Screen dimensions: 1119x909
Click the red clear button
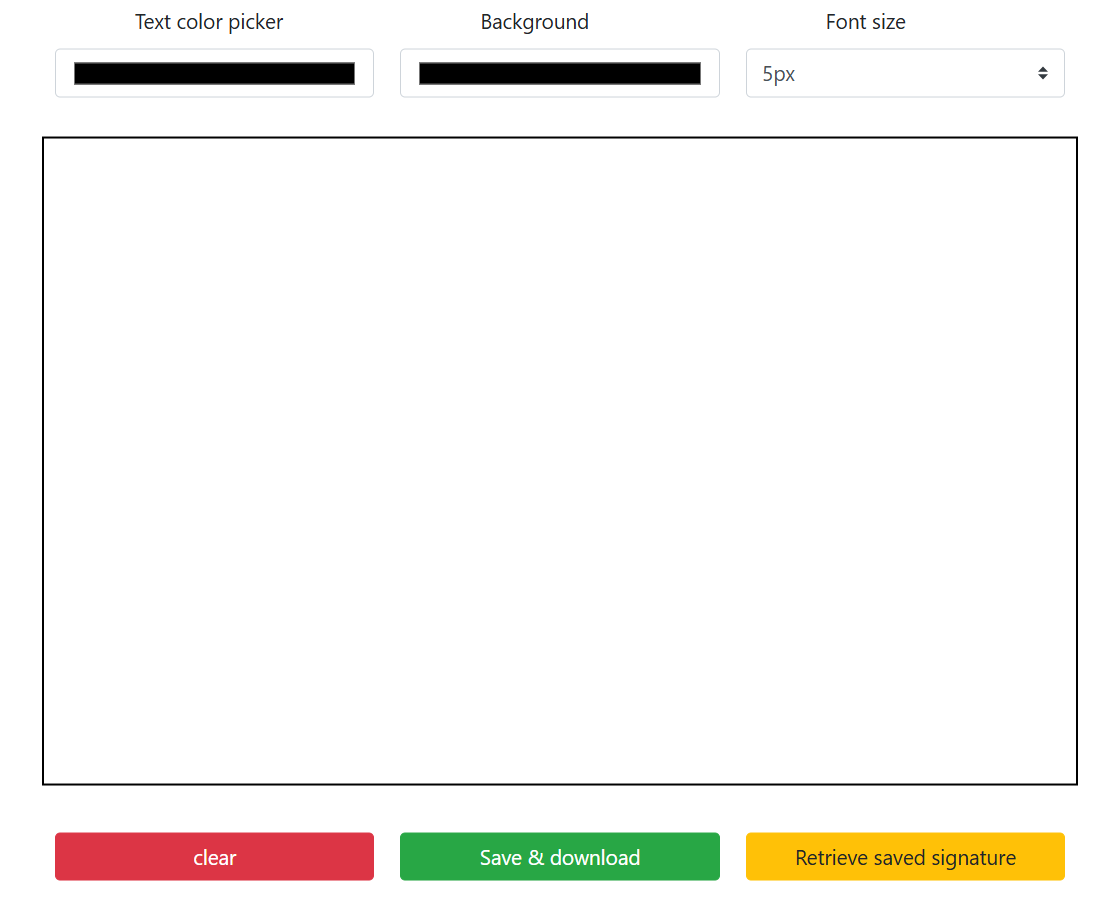[x=214, y=856]
